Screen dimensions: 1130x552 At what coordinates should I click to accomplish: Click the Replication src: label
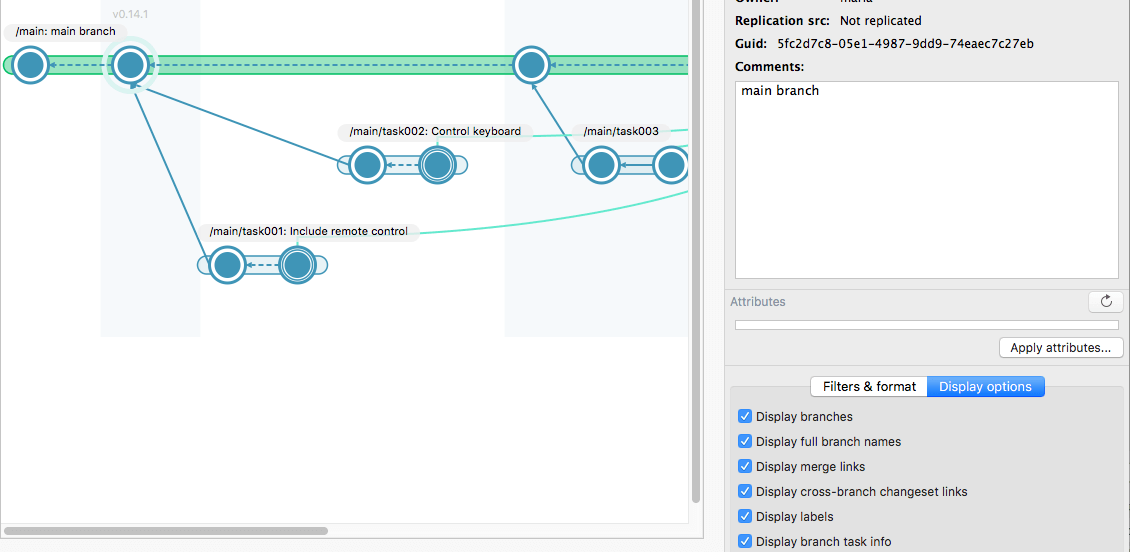pyautogui.click(x=783, y=21)
